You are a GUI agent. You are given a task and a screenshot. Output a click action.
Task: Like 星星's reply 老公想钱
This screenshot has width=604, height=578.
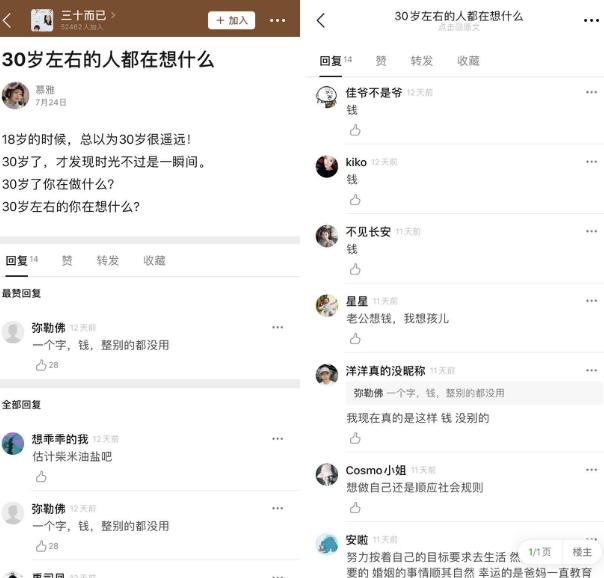pyautogui.click(x=355, y=338)
